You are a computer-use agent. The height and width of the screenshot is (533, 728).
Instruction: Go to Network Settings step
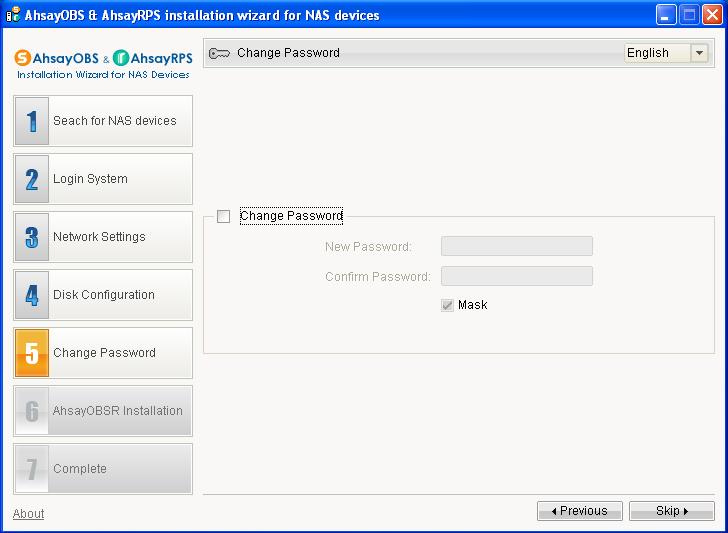point(103,237)
